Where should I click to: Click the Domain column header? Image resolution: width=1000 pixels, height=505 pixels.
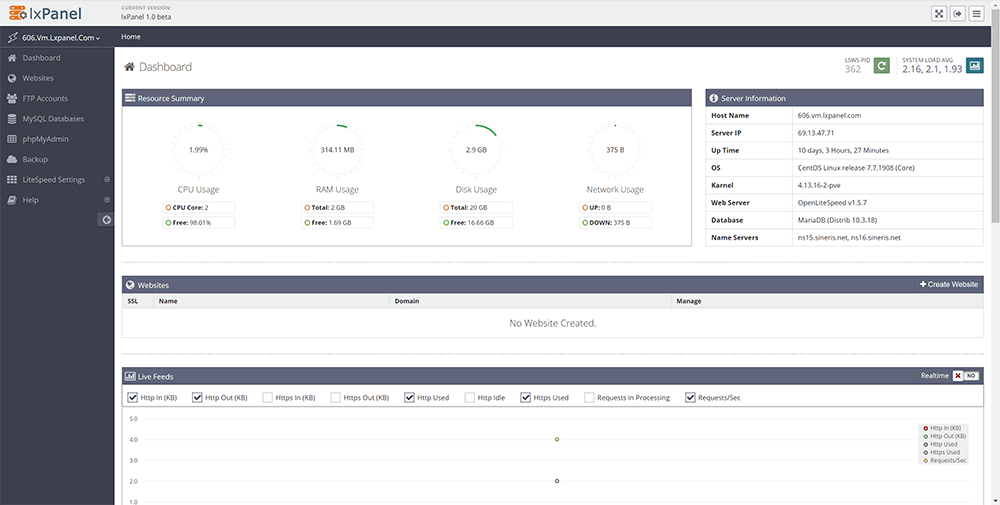tap(407, 301)
